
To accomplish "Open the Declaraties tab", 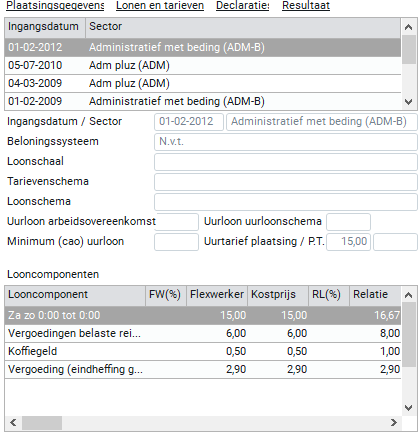I will pyautogui.click(x=243, y=5).
